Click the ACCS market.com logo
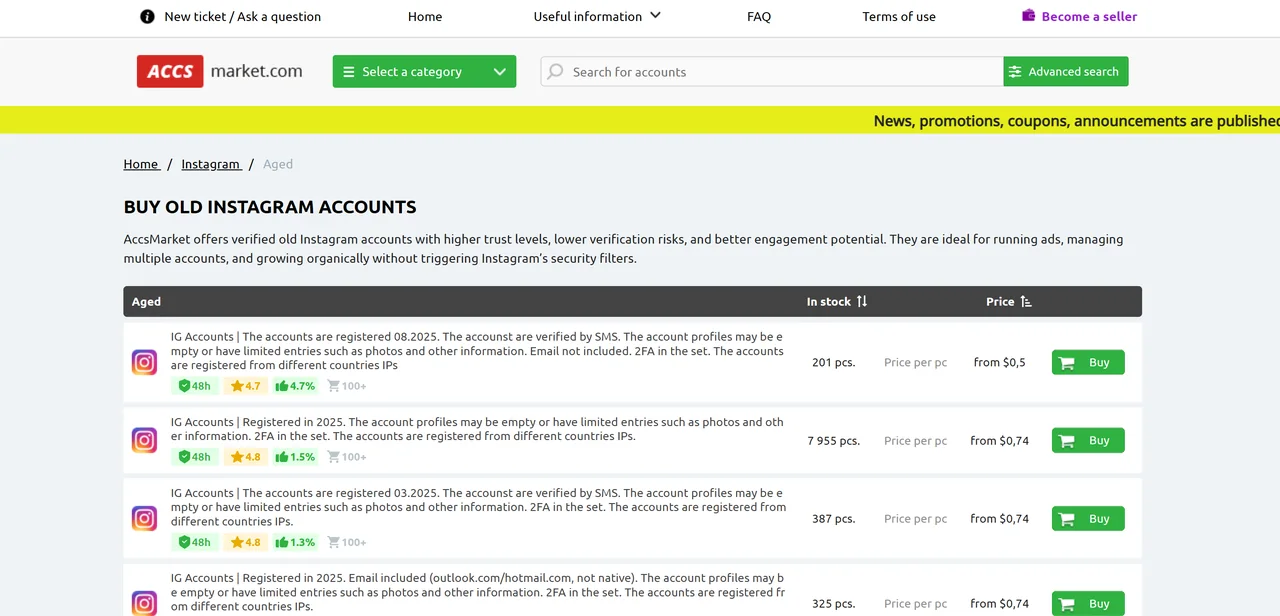Screen dimensions: 1280x616 coord(220,71)
